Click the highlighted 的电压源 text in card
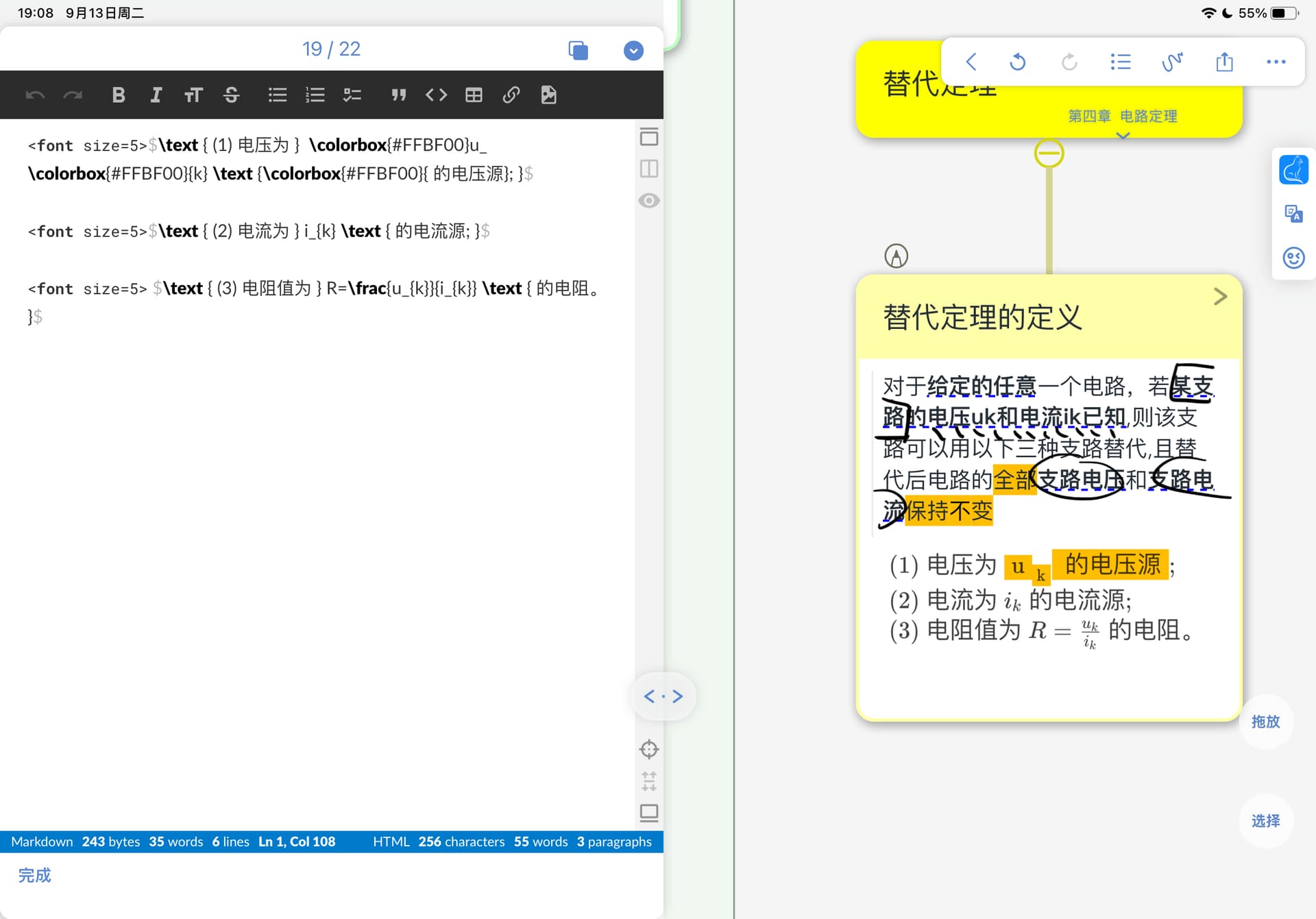The width and height of the screenshot is (1316, 919). pos(1112,564)
